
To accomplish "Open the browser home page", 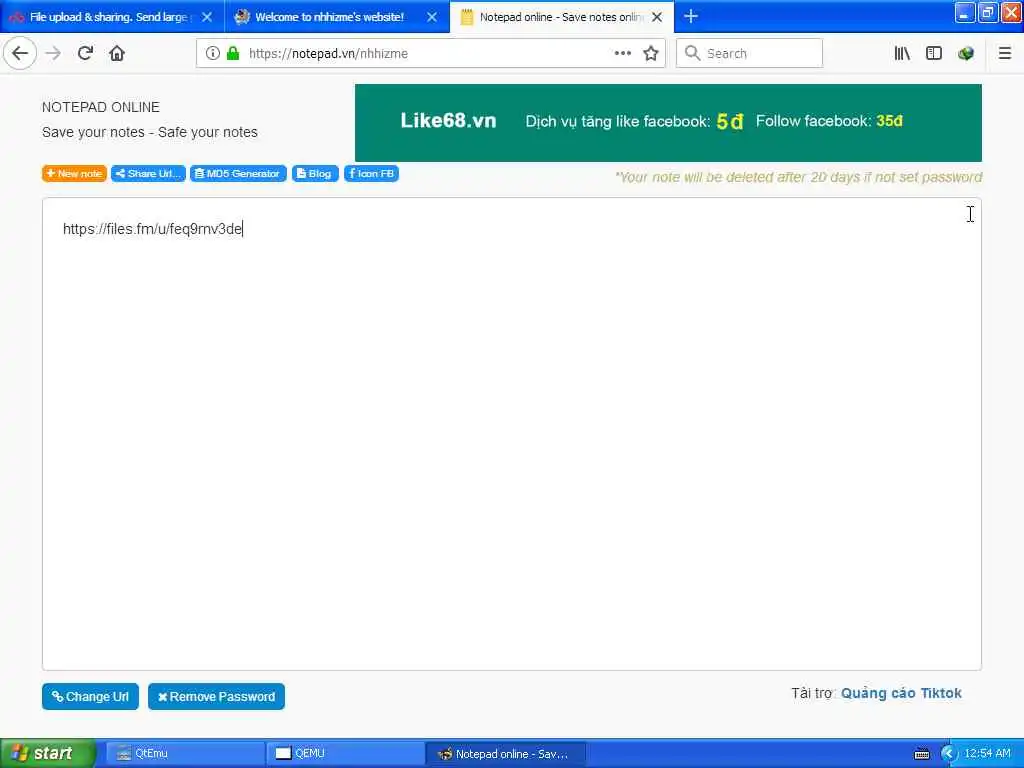I will (117, 53).
